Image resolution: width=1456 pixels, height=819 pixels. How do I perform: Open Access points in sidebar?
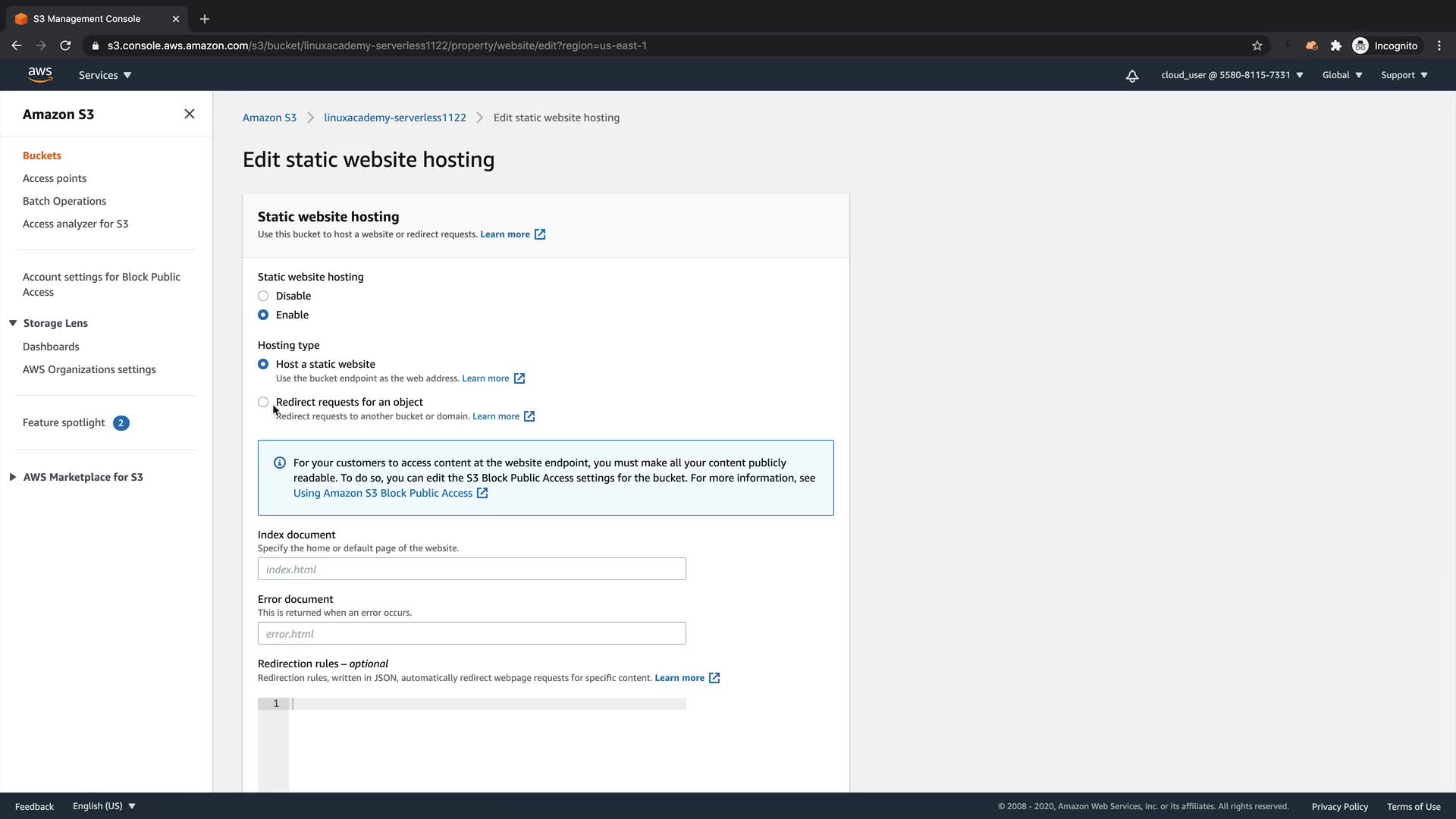(x=55, y=178)
